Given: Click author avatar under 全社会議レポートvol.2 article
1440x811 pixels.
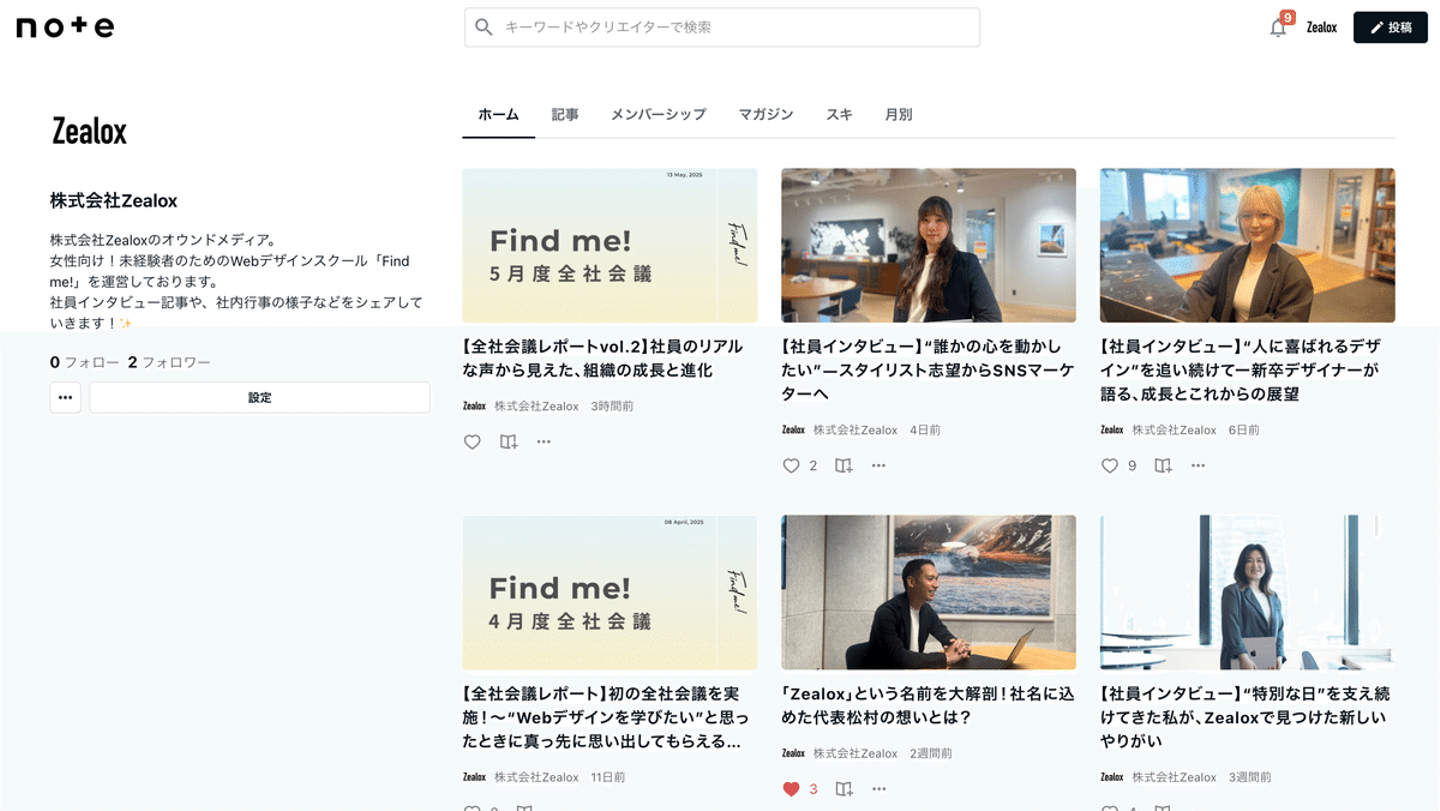Looking at the screenshot, I should pyautogui.click(x=474, y=406).
